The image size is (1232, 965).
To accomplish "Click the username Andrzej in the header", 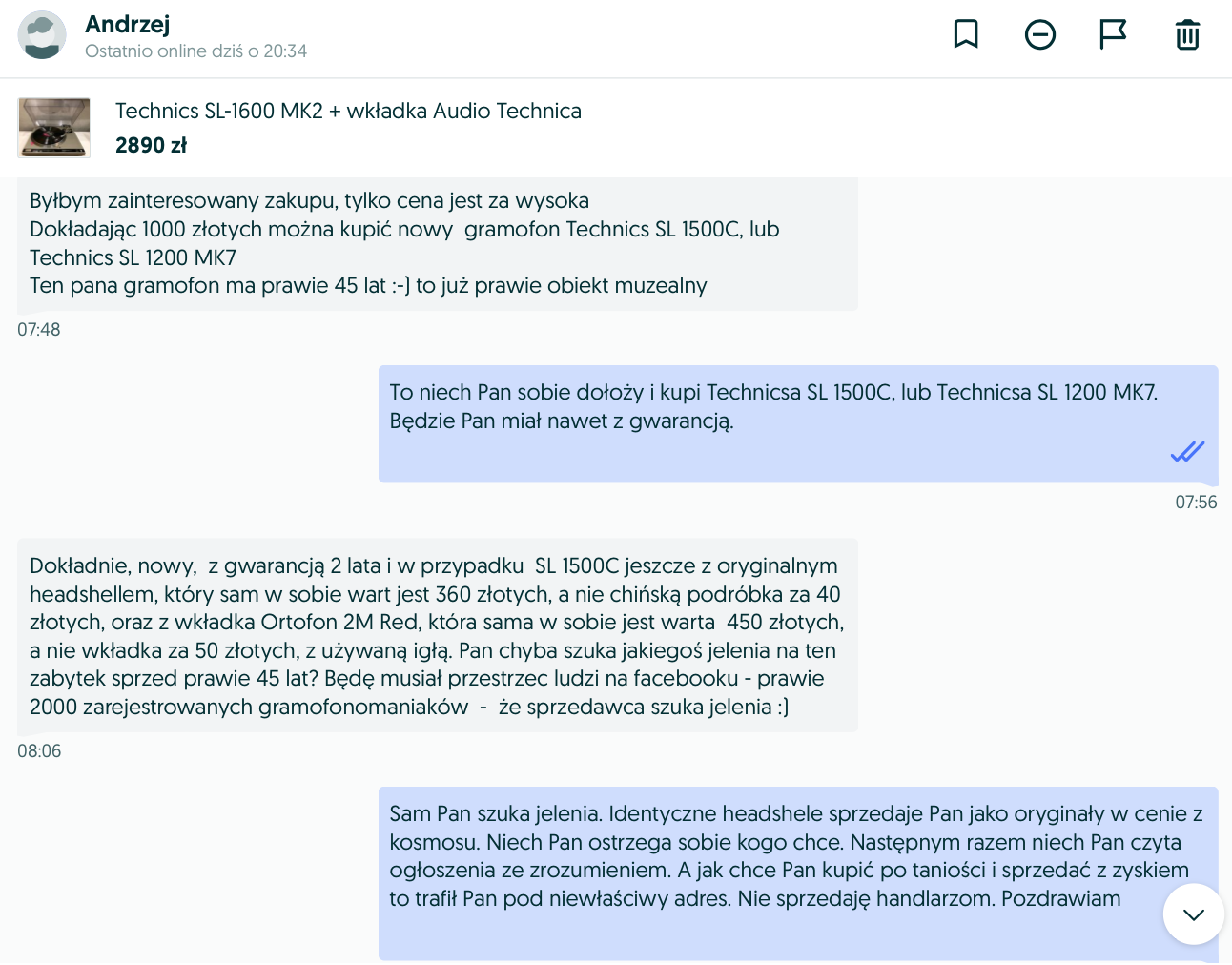I will click(x=127, y=24).
